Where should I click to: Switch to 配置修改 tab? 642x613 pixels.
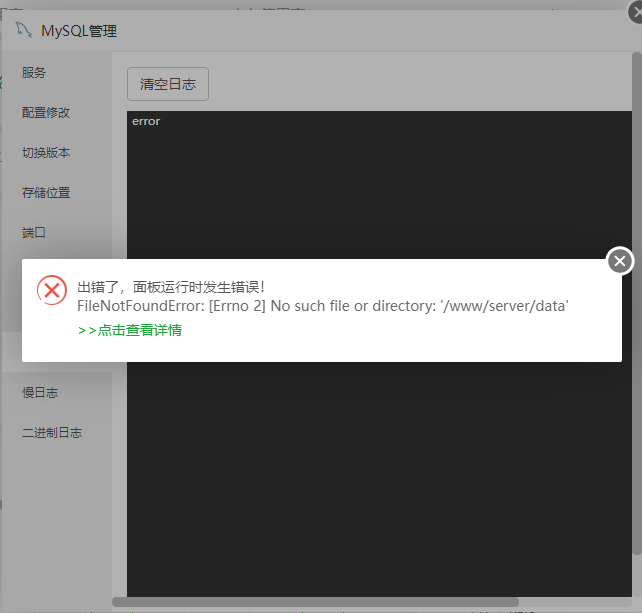tap(46, 113)
